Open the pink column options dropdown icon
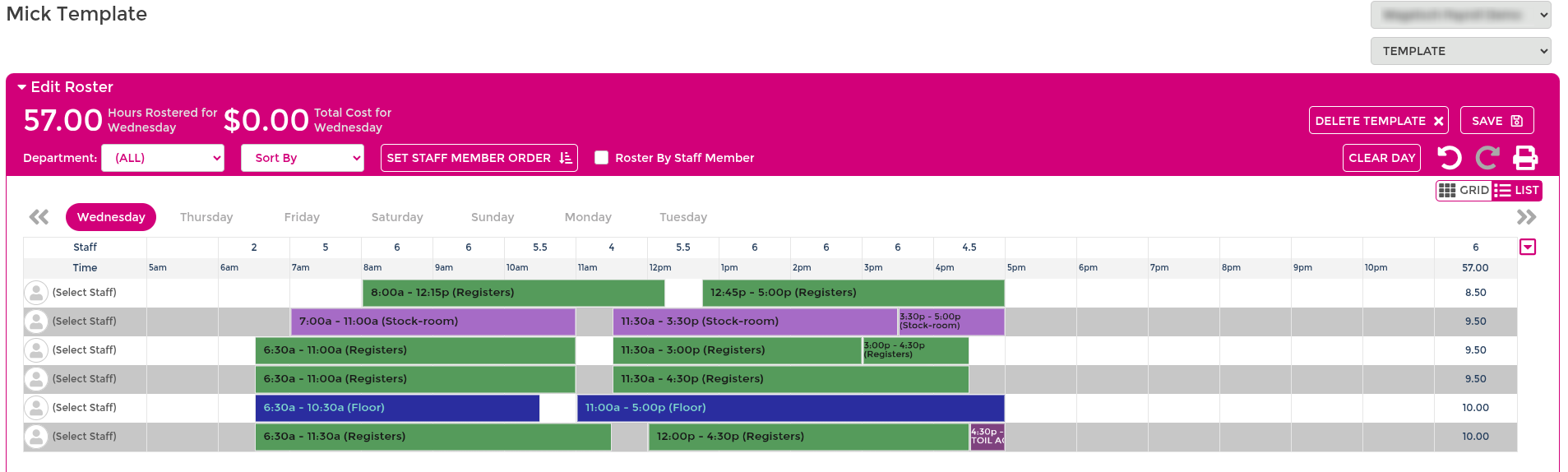 [x=1528, y=247]
